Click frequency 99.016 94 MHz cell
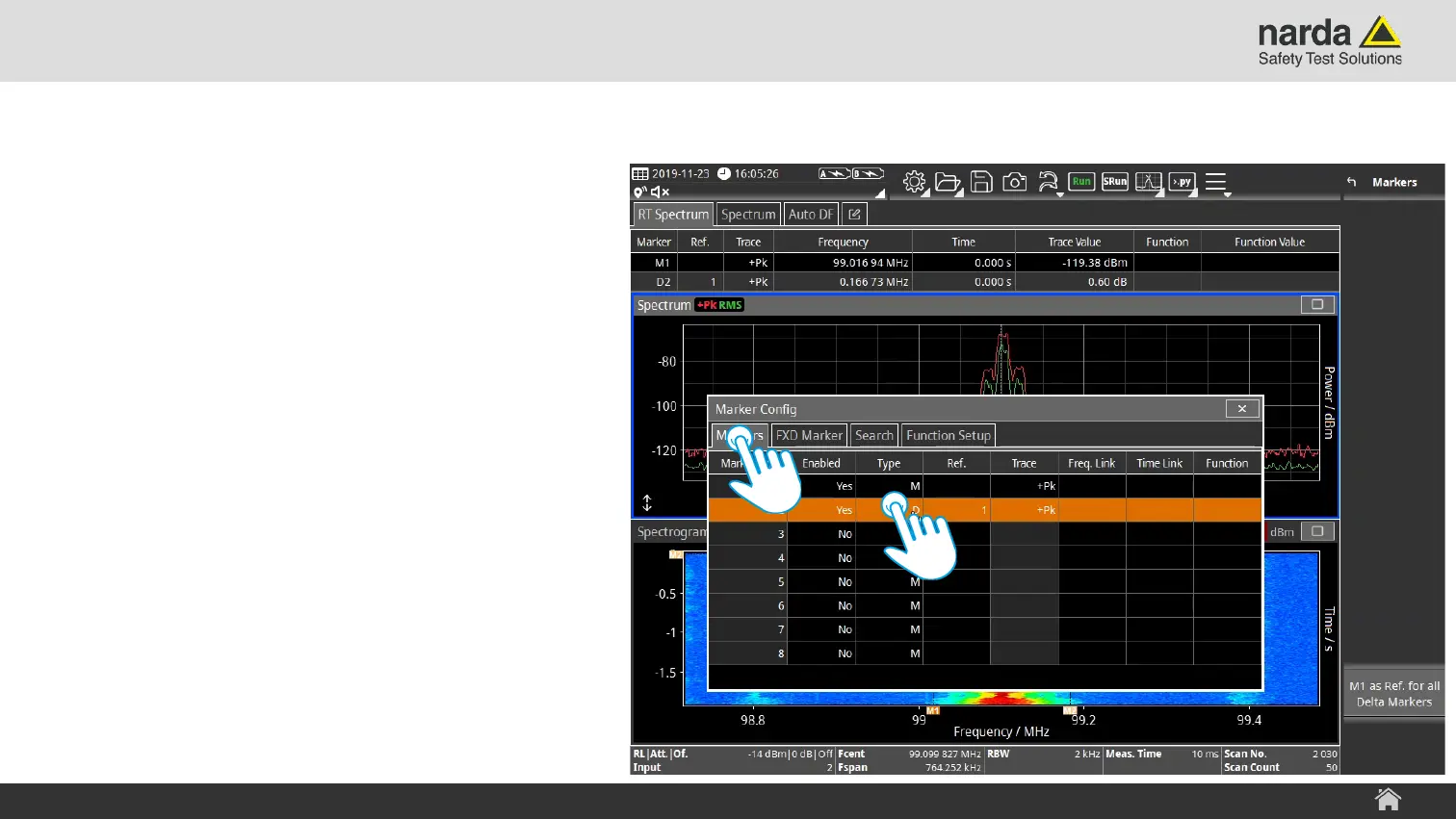The height and width of the screenshot is (819, 1456). tap(843, 263)
